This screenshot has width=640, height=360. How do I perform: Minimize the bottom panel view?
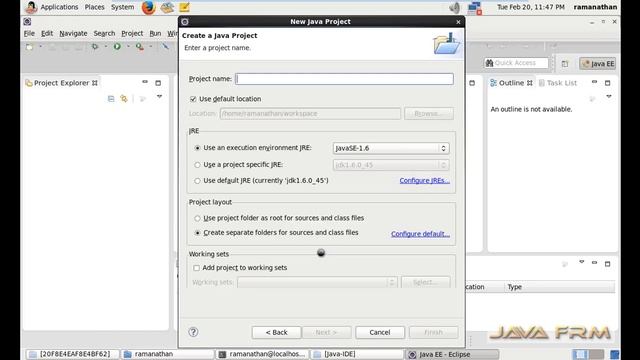tap(594, 263)
